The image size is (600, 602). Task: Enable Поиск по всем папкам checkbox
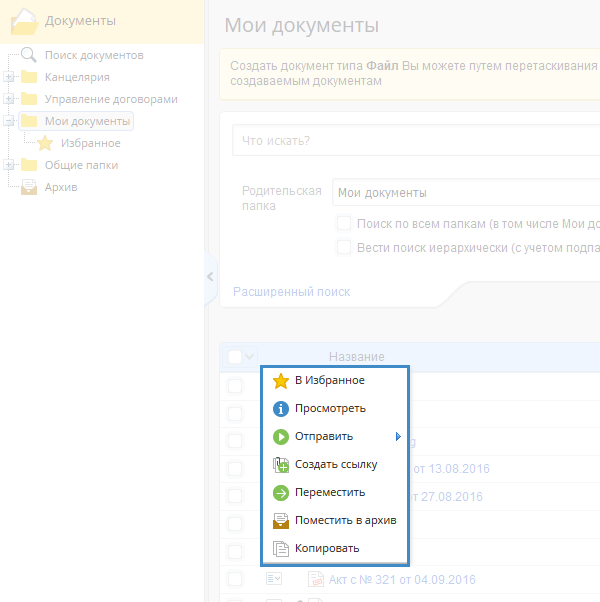344,224
